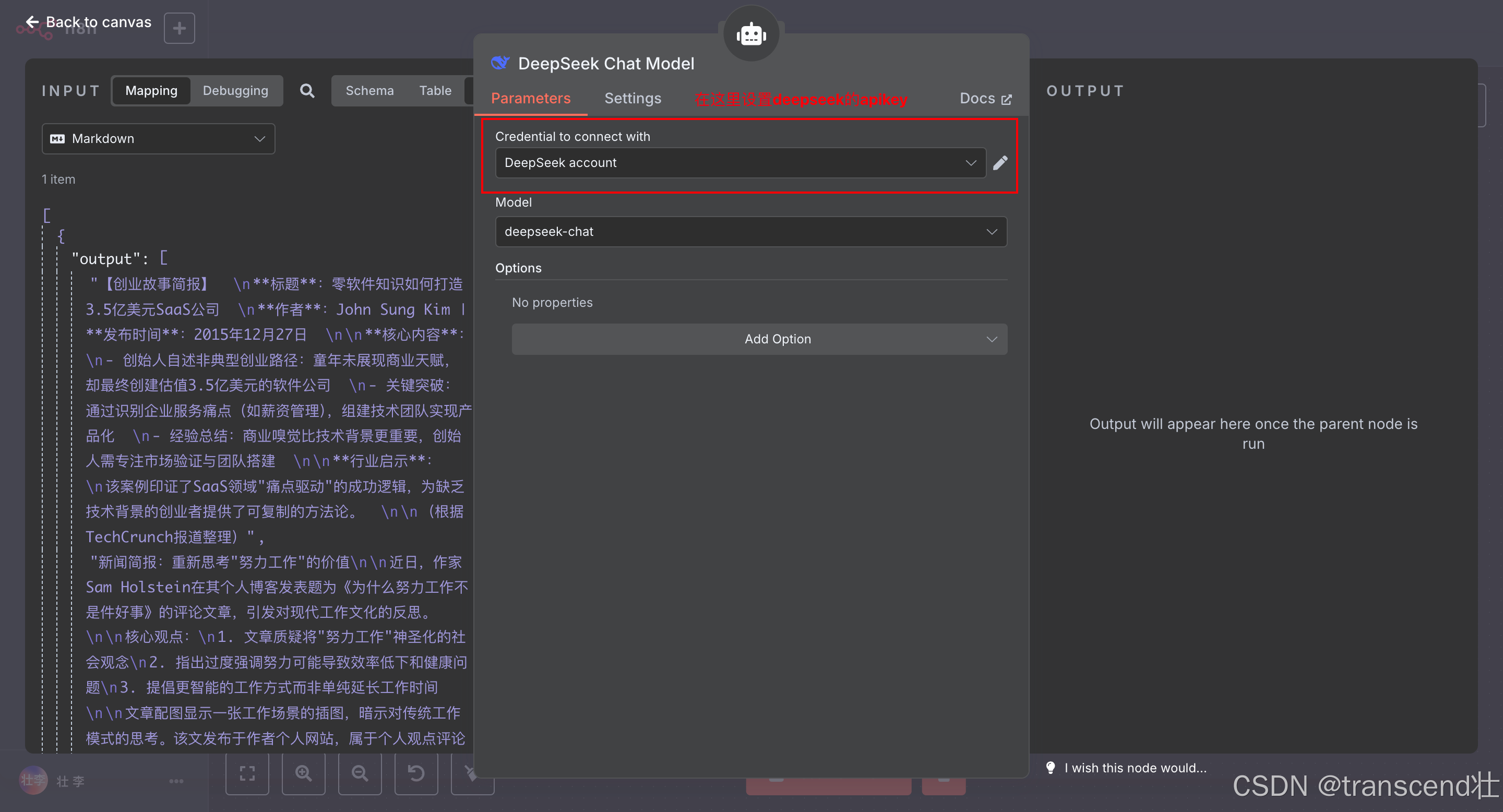Viewport: 1503px width, 812px height.
Task: Click fit-to-view canvas button
Action: click(x=247, y=773)
